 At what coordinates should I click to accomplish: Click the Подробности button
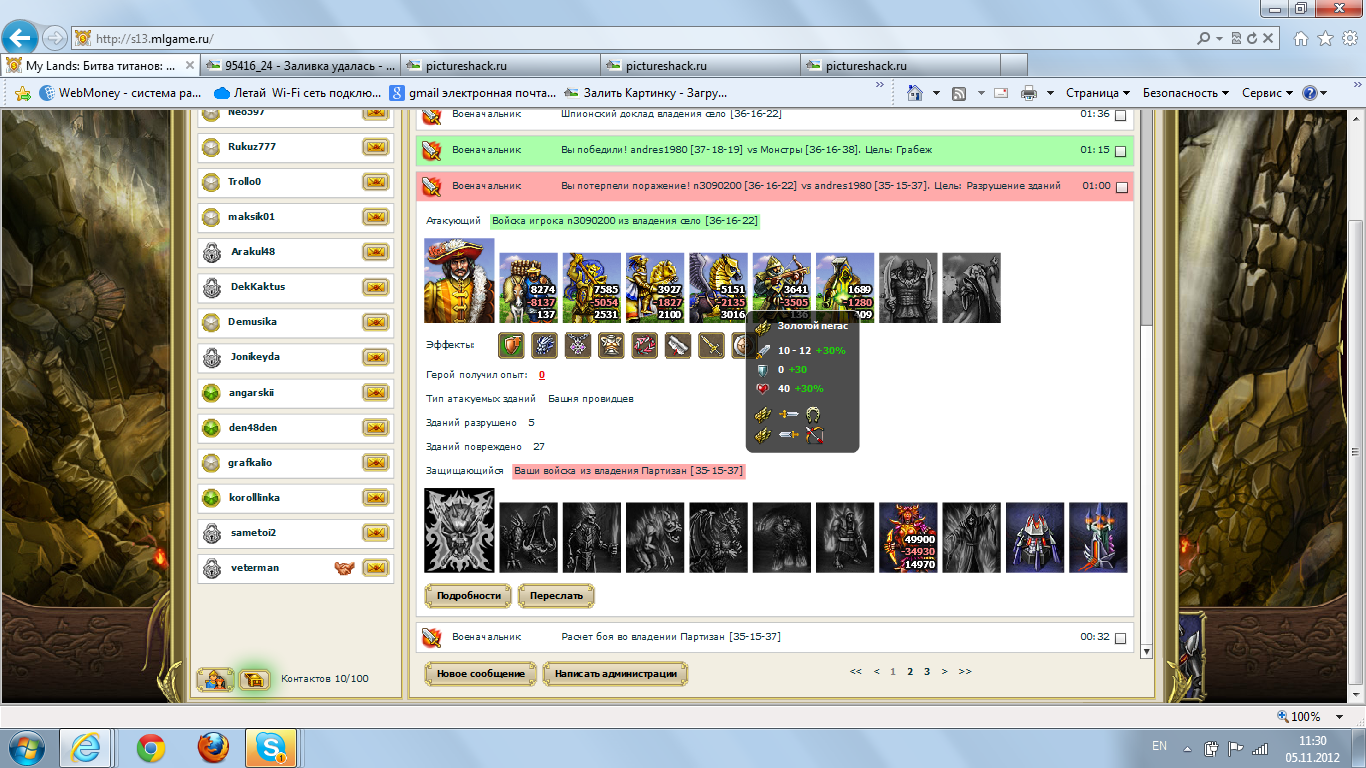(468, 596)
